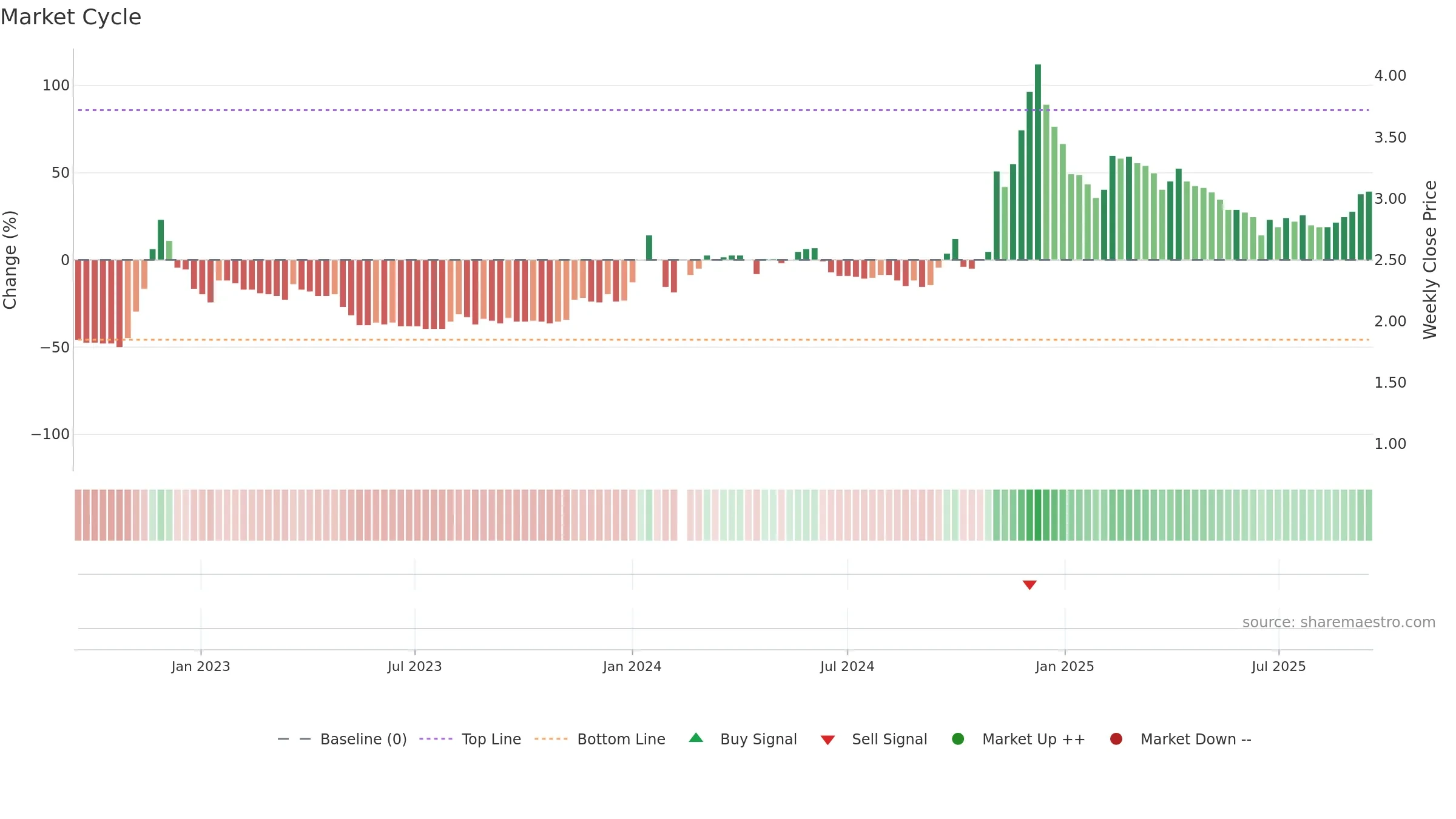Click the −100 tick on left axis

click(x=50, y=434)
